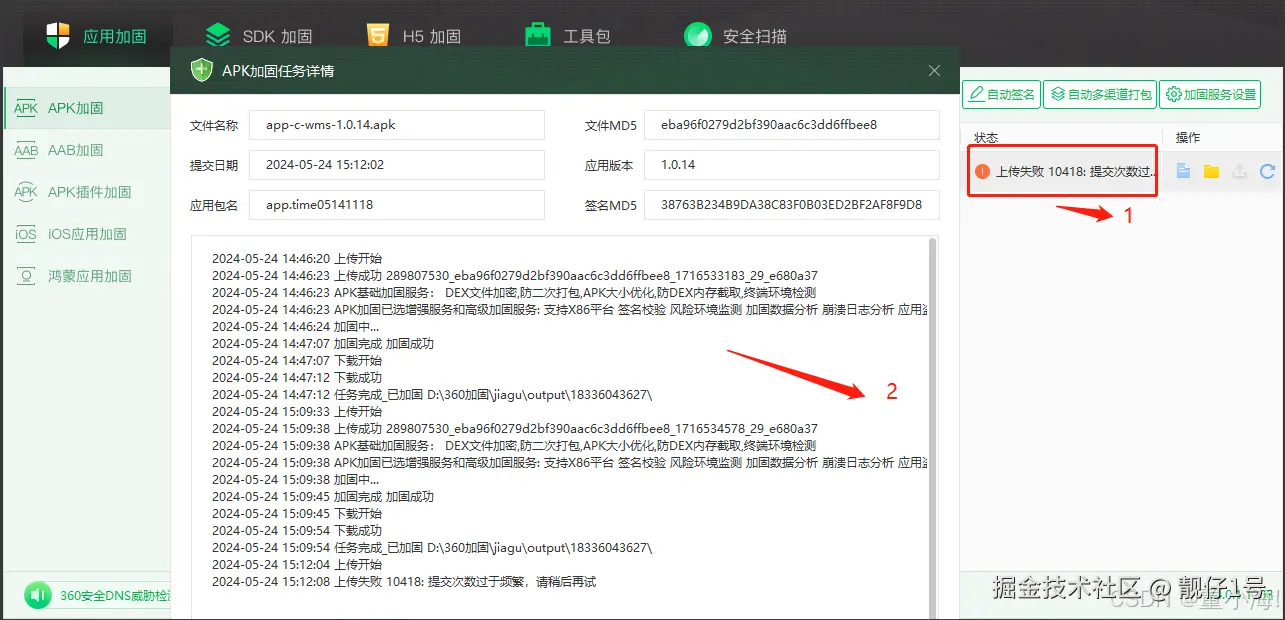Click the 360安全DNS威胁检测 status text
Viewport: 1285px width, 620px height.
114,596
